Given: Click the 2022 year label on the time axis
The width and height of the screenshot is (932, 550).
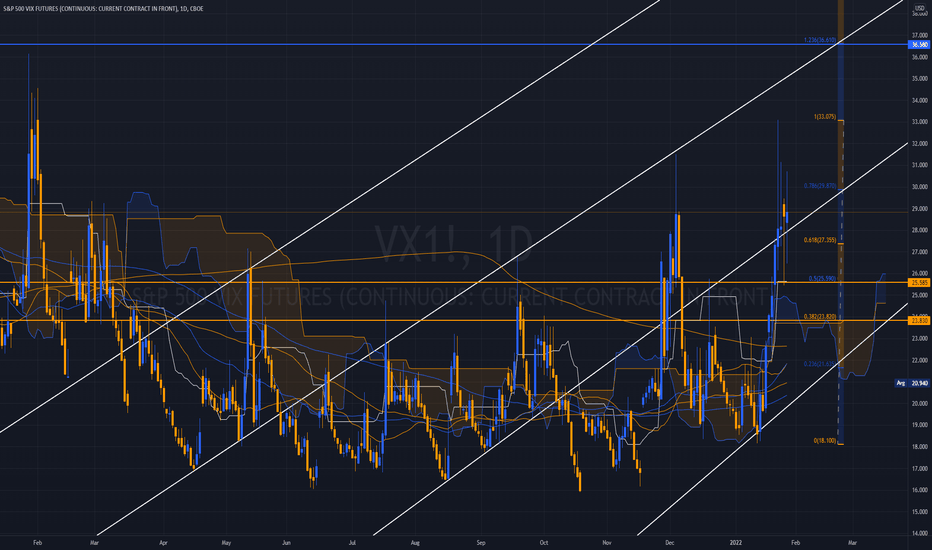Looking at the screenshot, I should coord(736,543).
